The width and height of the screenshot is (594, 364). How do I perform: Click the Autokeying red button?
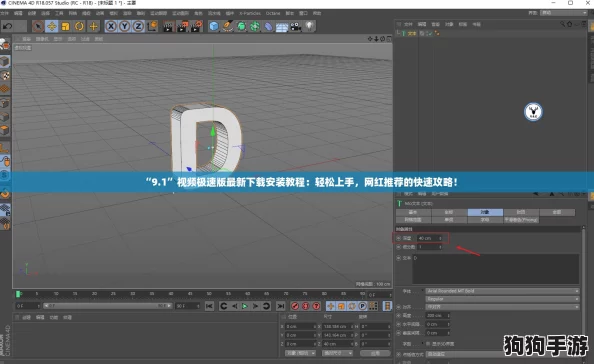pyautogui.click(x=305, y=306)
